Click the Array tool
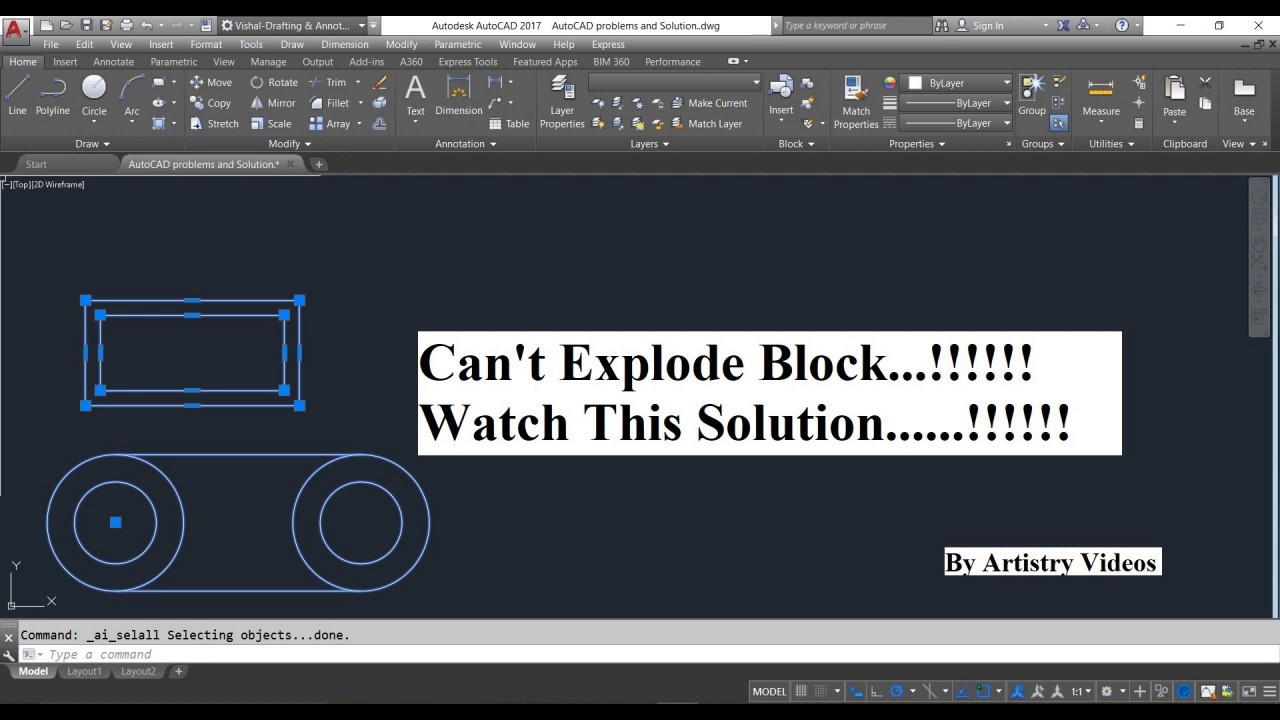The width and height of the screenshot is (1280, 720). click(330, 124)
